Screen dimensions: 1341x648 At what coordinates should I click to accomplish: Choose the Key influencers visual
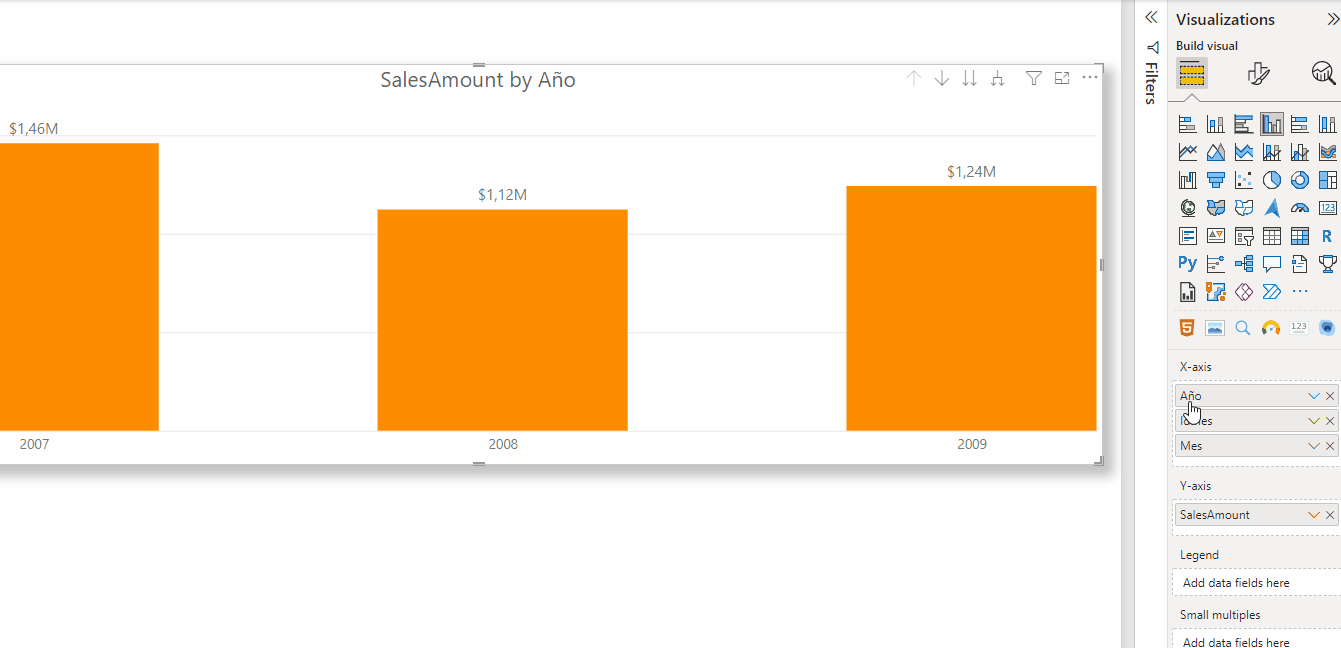[1216, 264]
